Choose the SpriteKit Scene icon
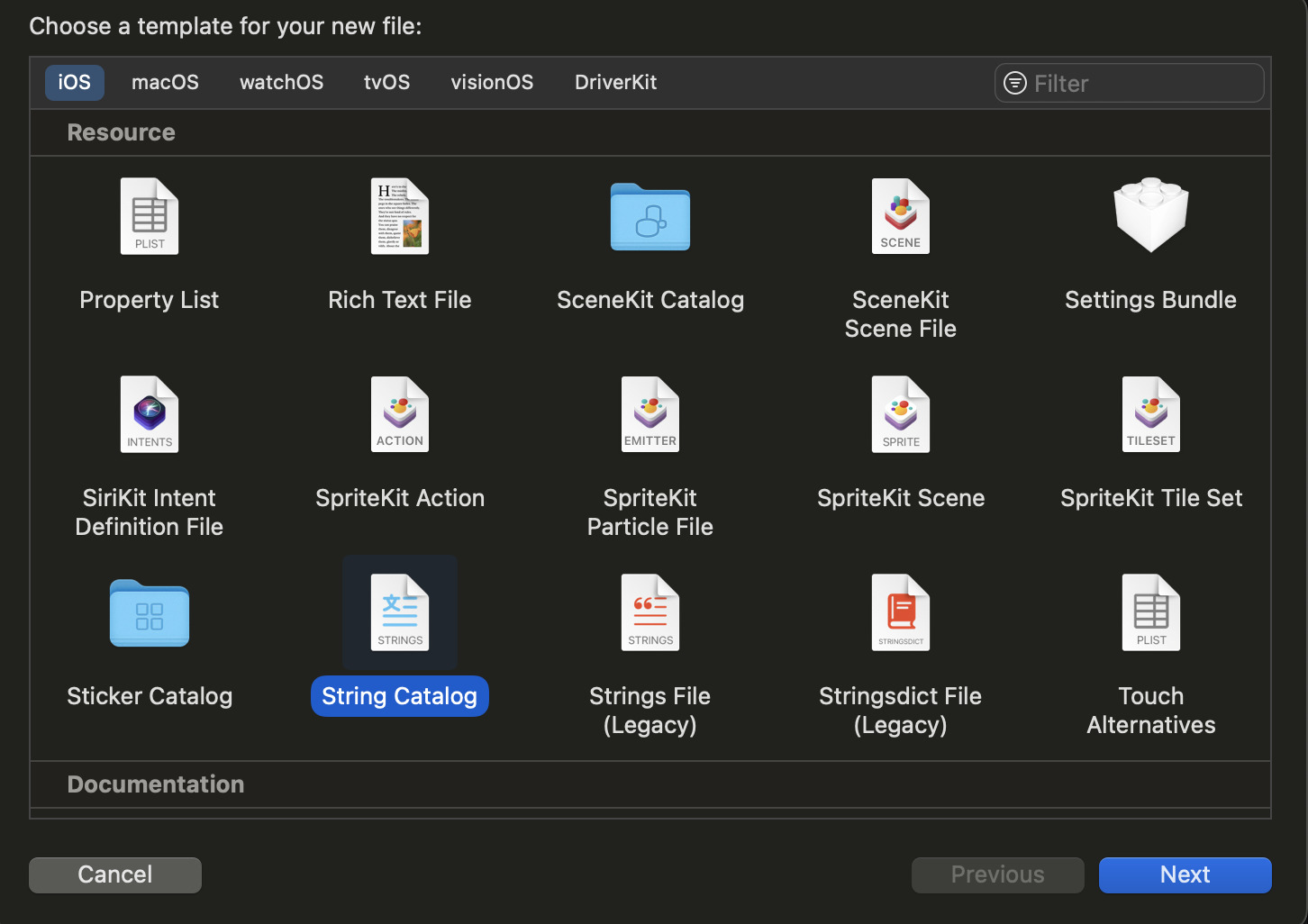 [901, 414]
